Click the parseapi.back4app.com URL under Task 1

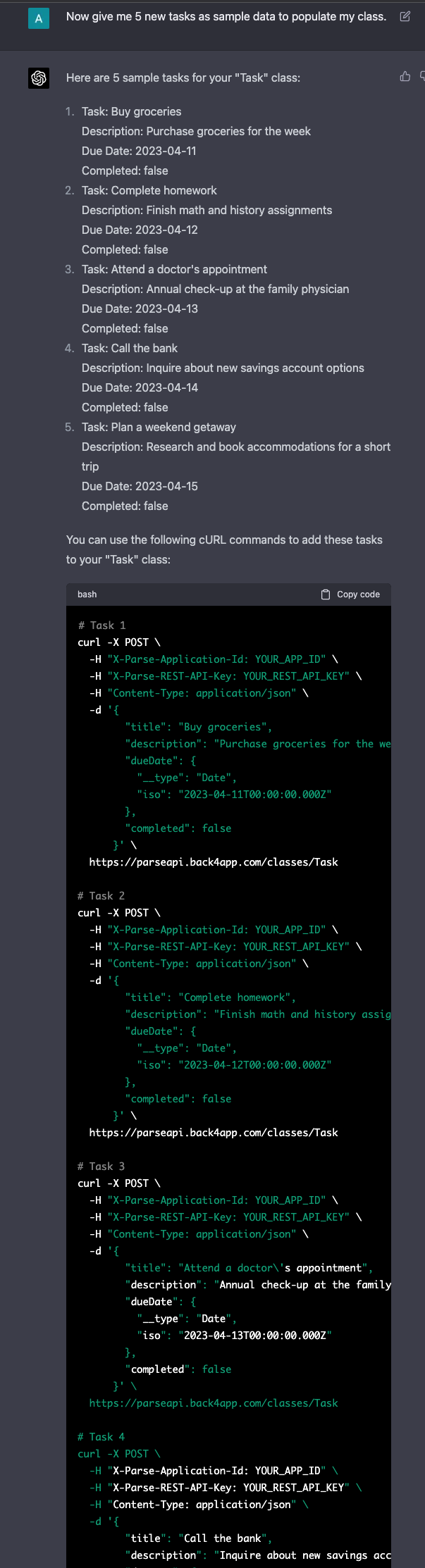[x=214, y=861]
